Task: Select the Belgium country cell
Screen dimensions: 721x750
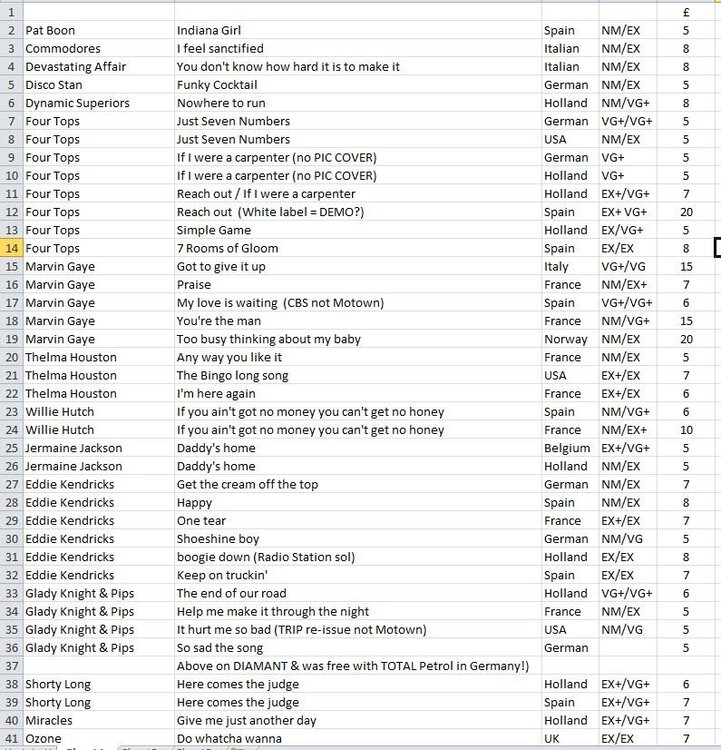Action: [570, 448]
